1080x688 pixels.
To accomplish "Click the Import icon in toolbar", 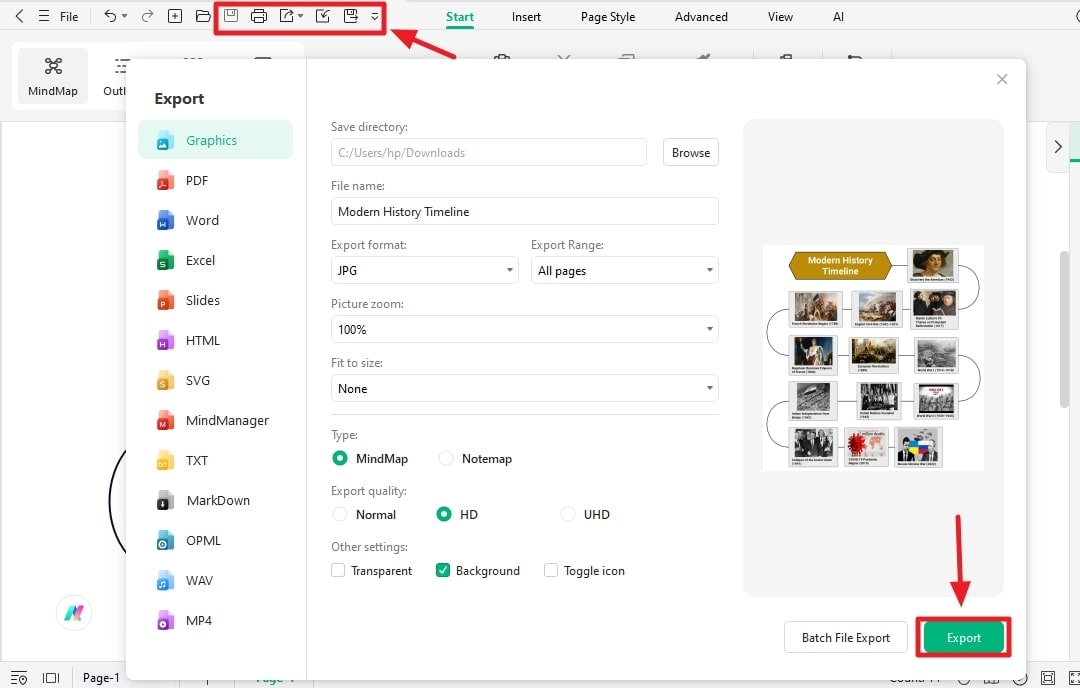I will (x=322, y=16).
